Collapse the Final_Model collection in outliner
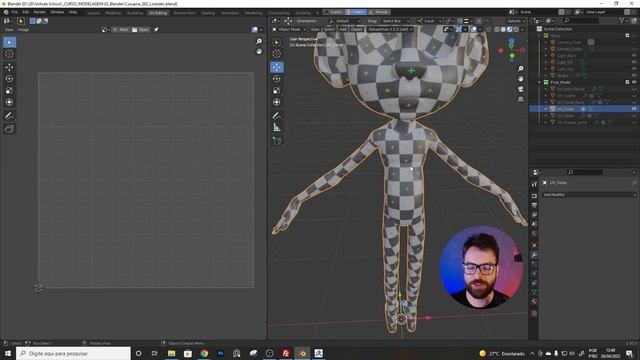 point(540,82)
